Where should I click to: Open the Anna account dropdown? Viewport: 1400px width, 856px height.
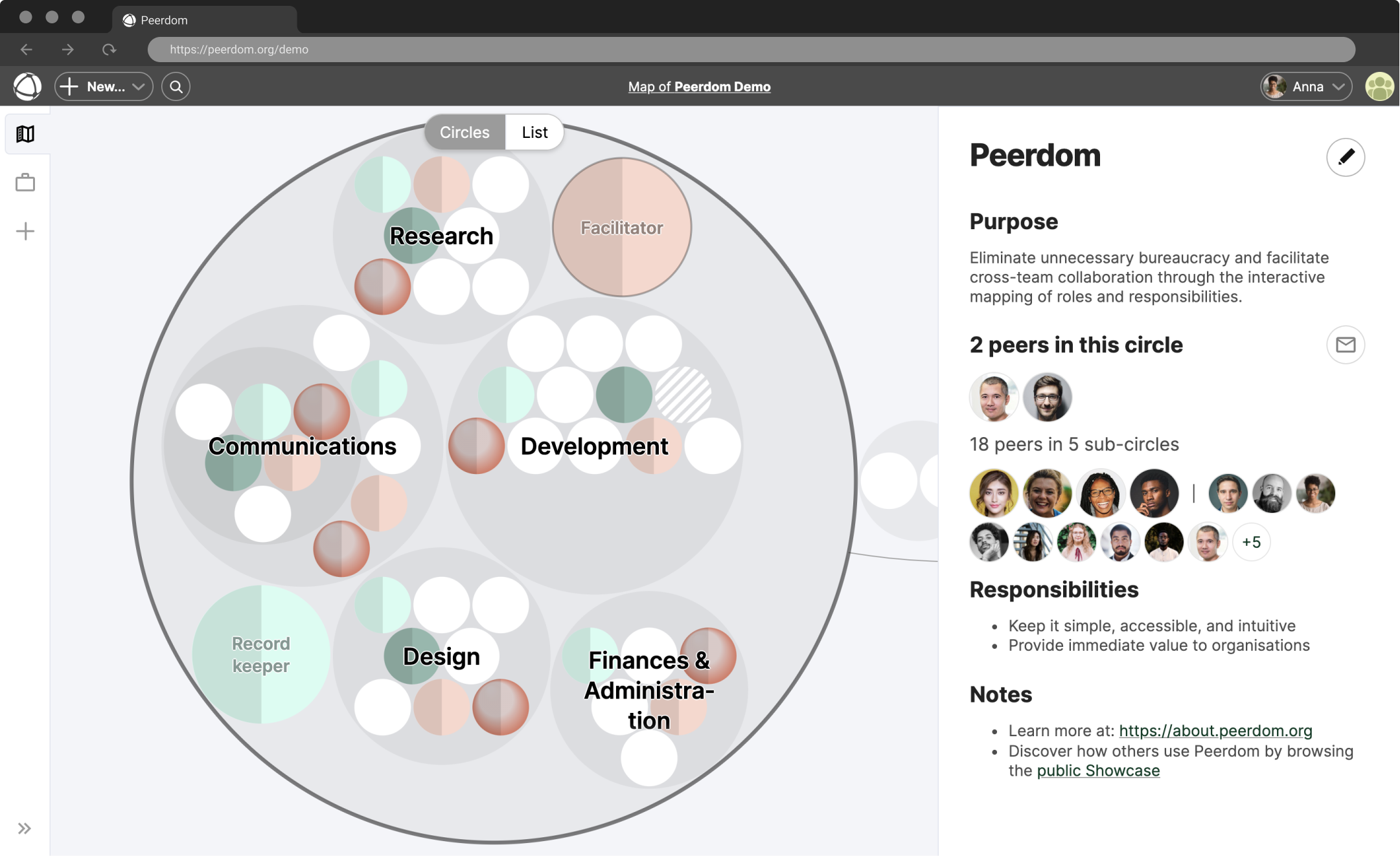coord(1303,86)
